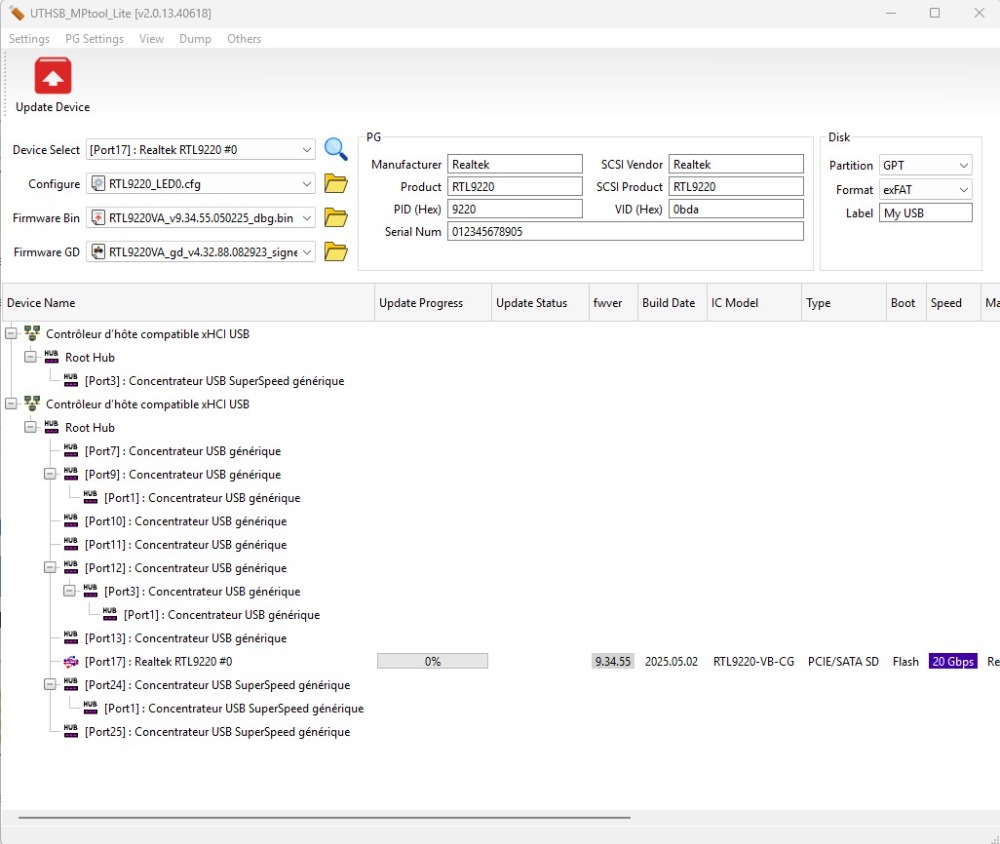Collapse the Port9 hub tree node
This screenshot has height=844, width=1000.
50,475
